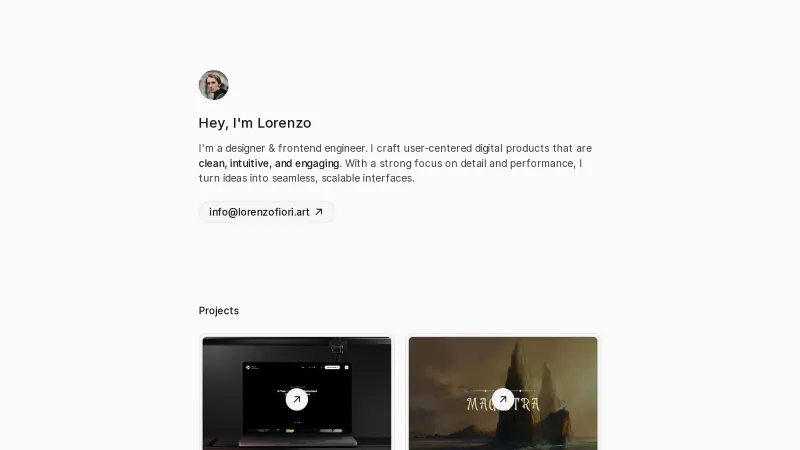Click the small square icon in the mockup's navbar
This screenshot has height=450, width=800.
pyautogui.click(x=346, y=367)
